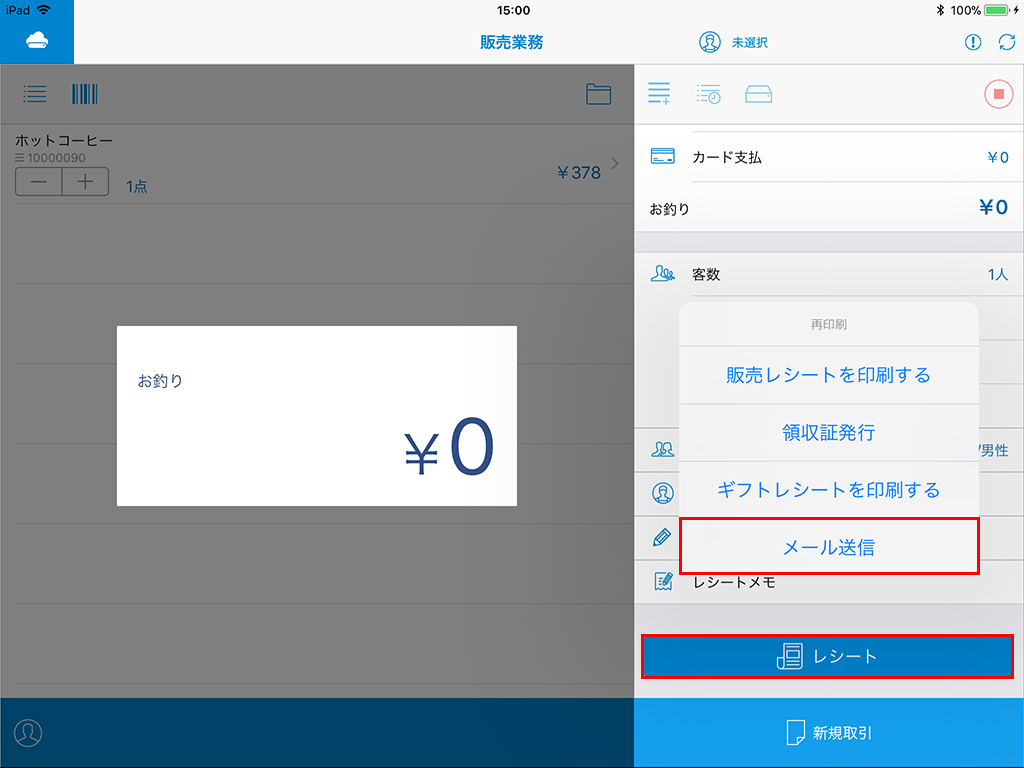Open transaction history list-clock icon
This screenshot has height=768, width=1024.
tap(709, 94)
